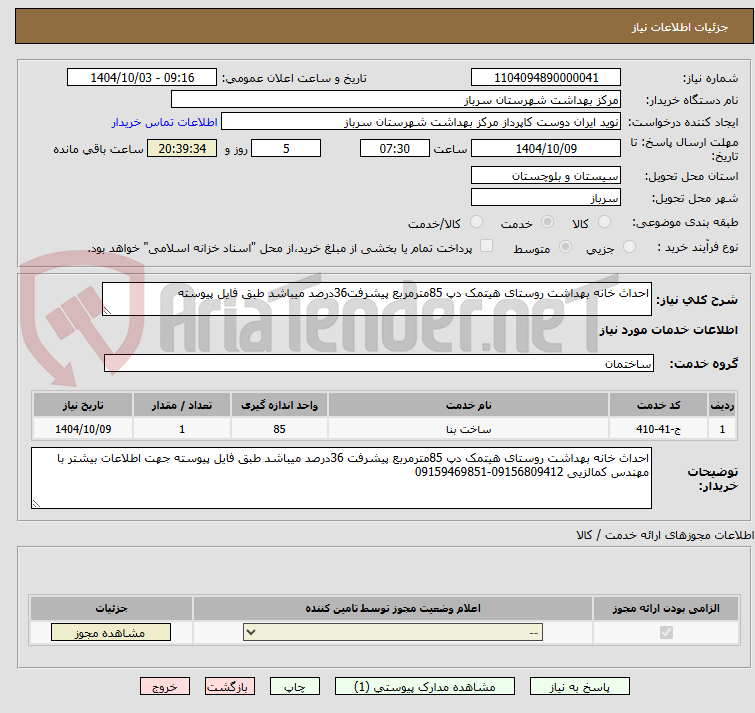Click the بازگشت back button
This screenshot has width=755, height=713.
230,687
